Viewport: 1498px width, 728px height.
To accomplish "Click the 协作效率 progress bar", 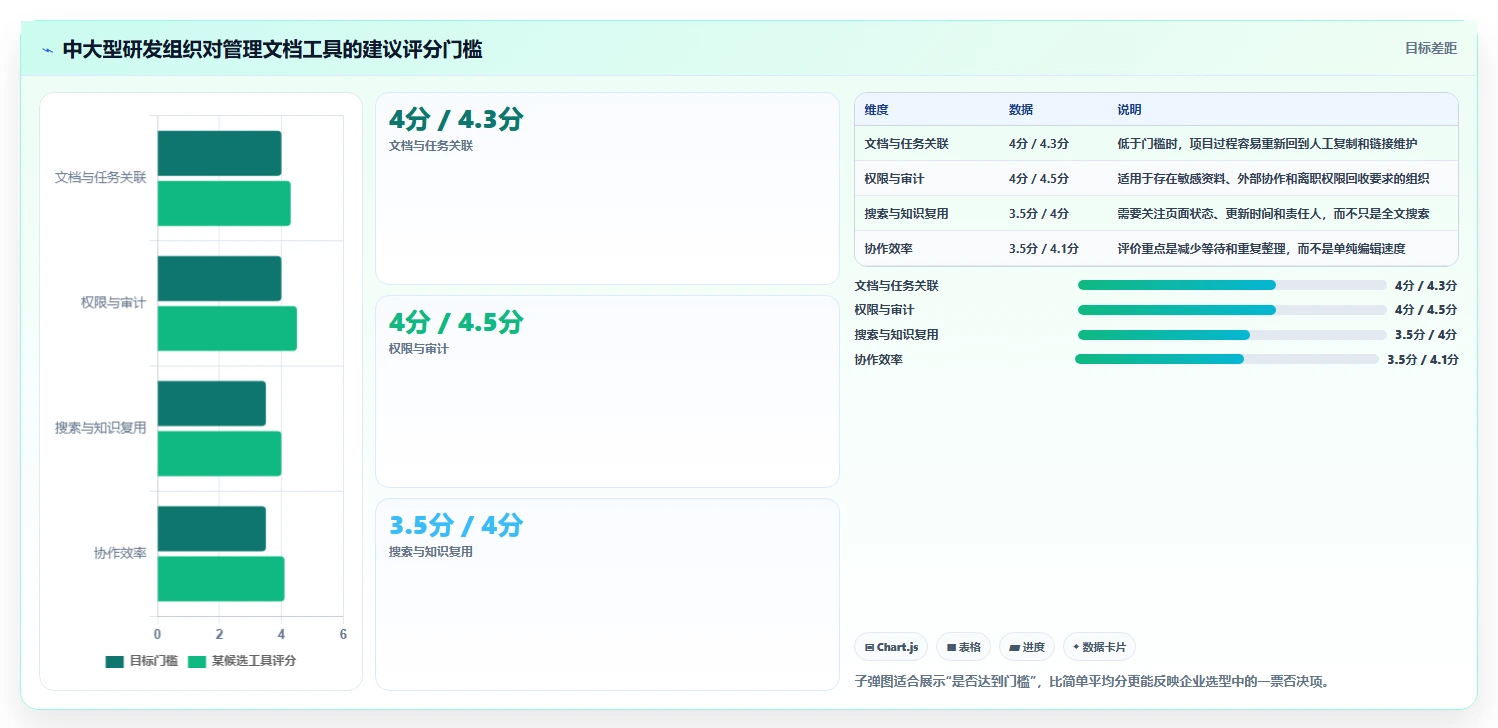I will pos(1227,359).
